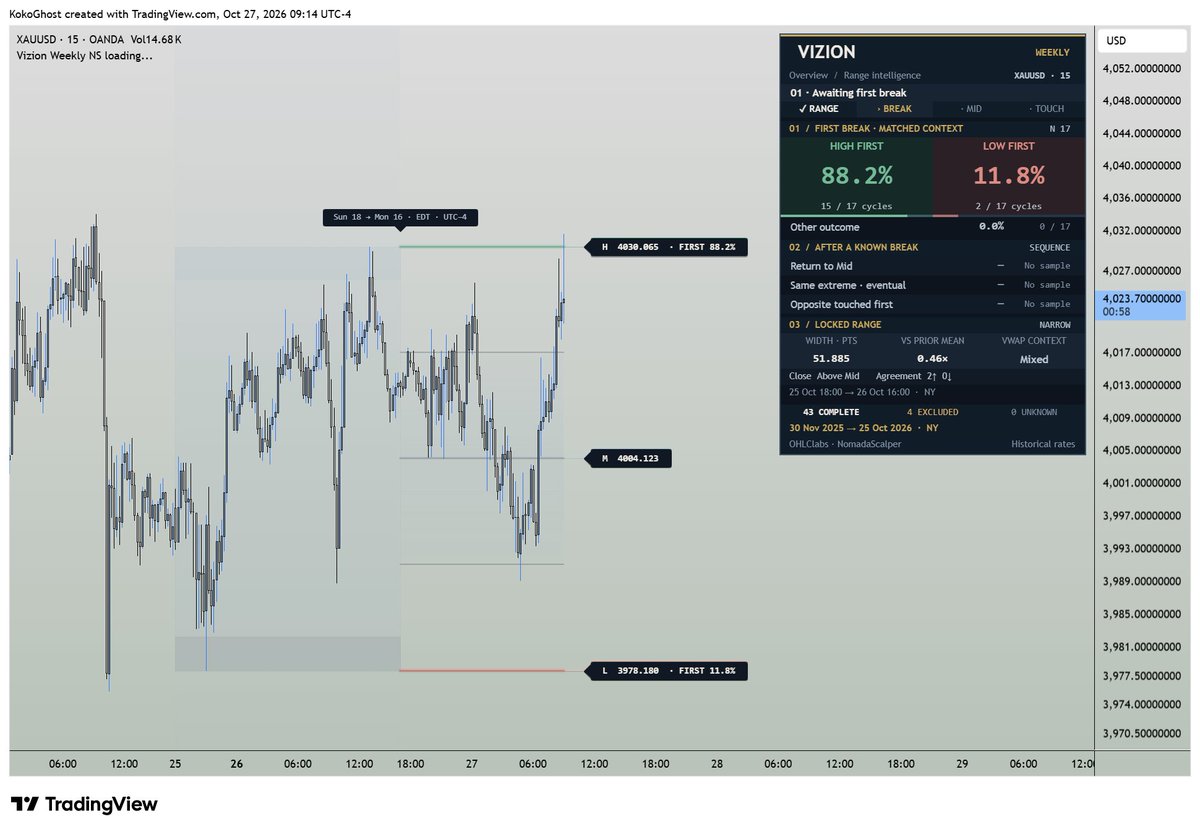Click the Opposite touched first row
Screen dimensions: 1200x832
point(932,304)
